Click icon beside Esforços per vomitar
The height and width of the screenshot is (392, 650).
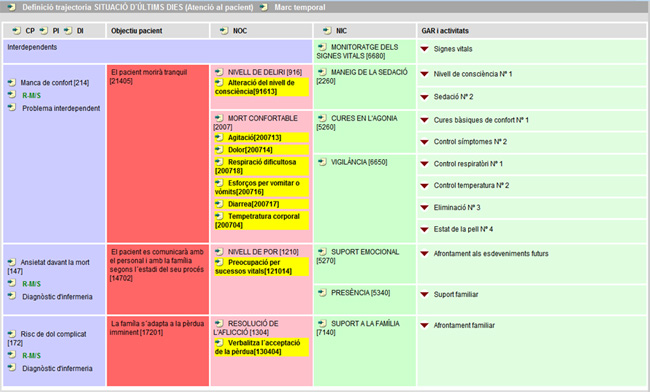(x=219, y=183)
